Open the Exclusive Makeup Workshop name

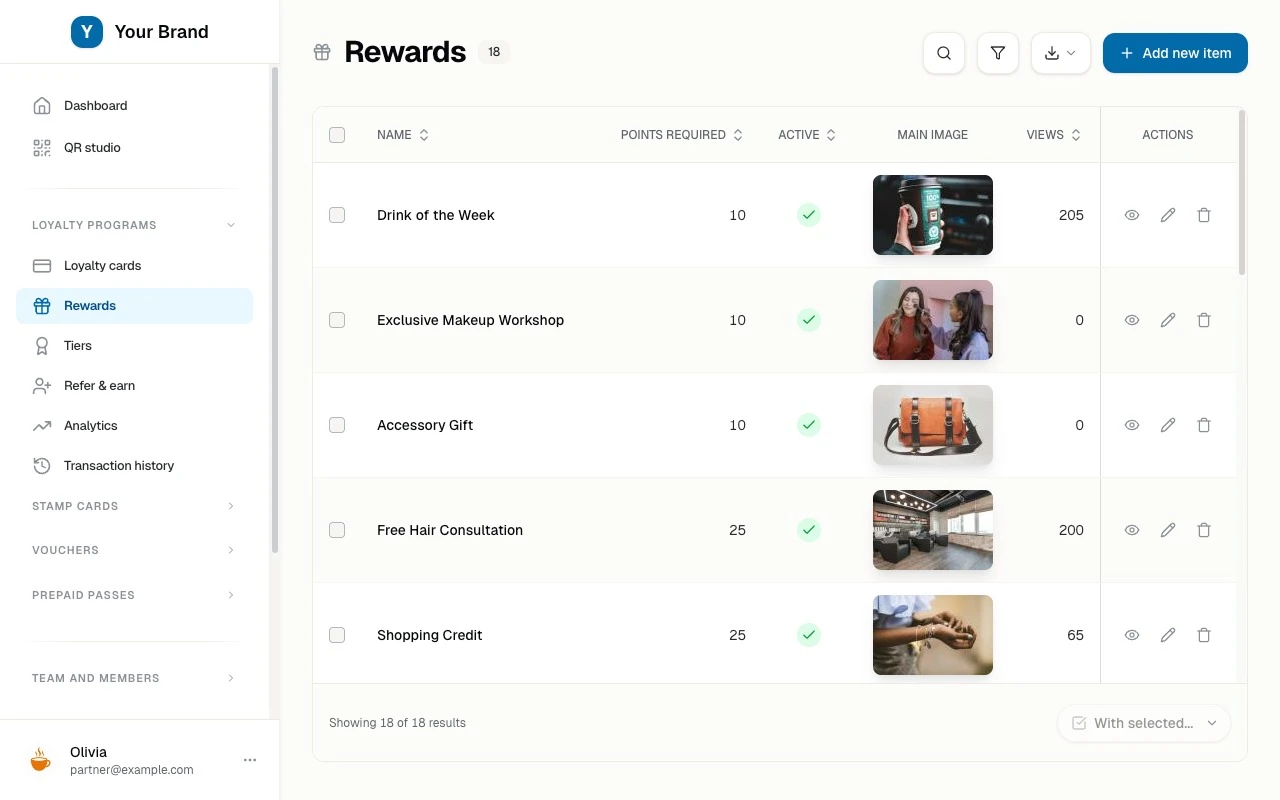(x=470, y=320)
